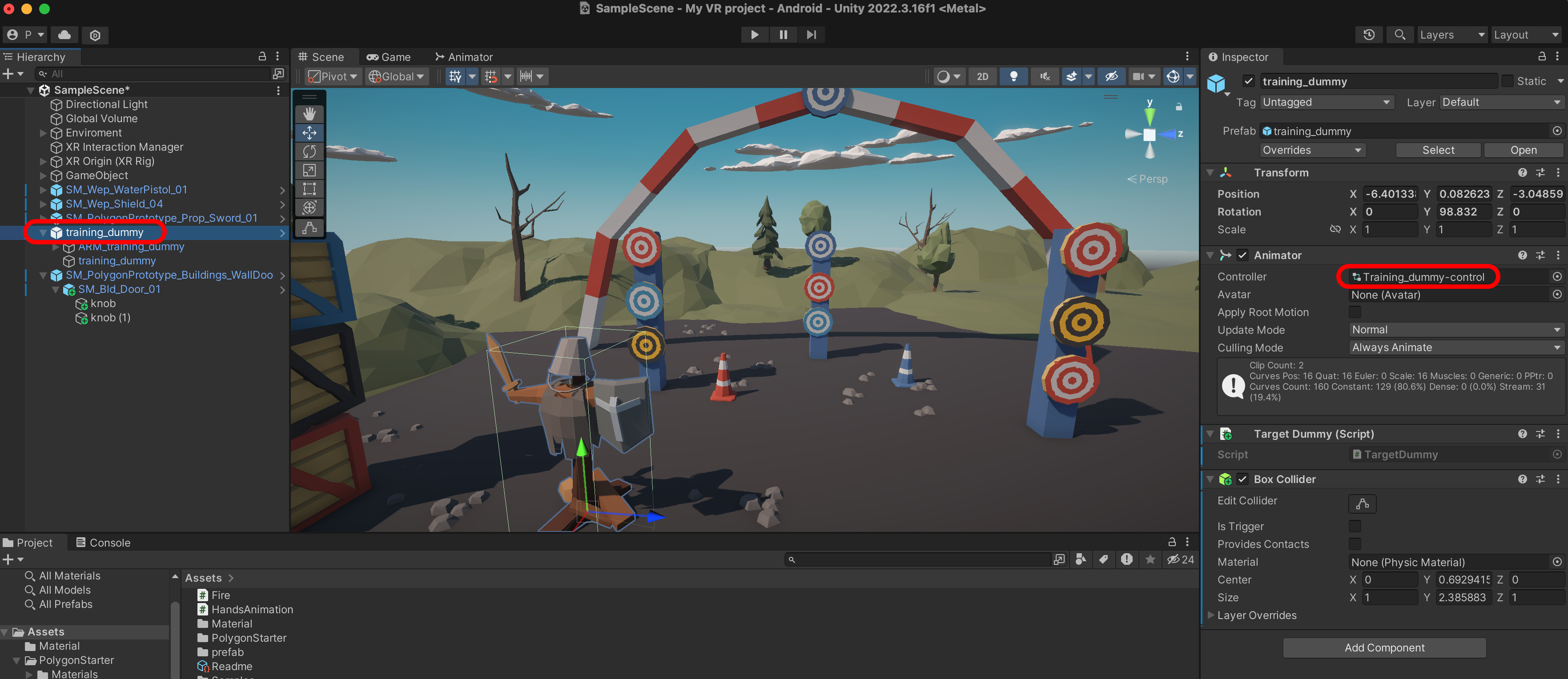Enable the Is Trigger checkbox

click(x=1355, y=526)
